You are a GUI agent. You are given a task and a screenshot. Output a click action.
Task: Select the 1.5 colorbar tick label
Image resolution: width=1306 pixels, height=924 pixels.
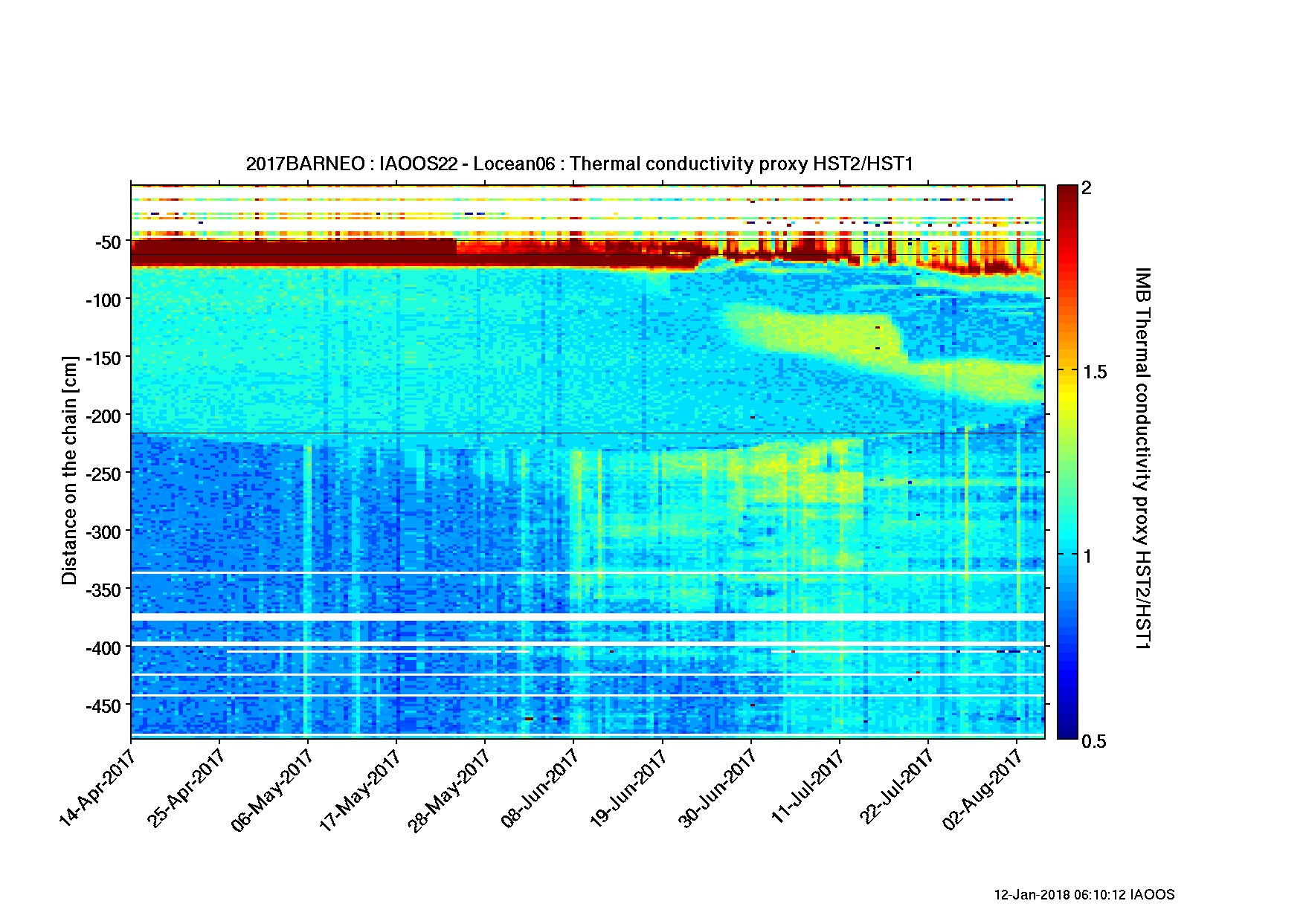[x=1095, y=372]
